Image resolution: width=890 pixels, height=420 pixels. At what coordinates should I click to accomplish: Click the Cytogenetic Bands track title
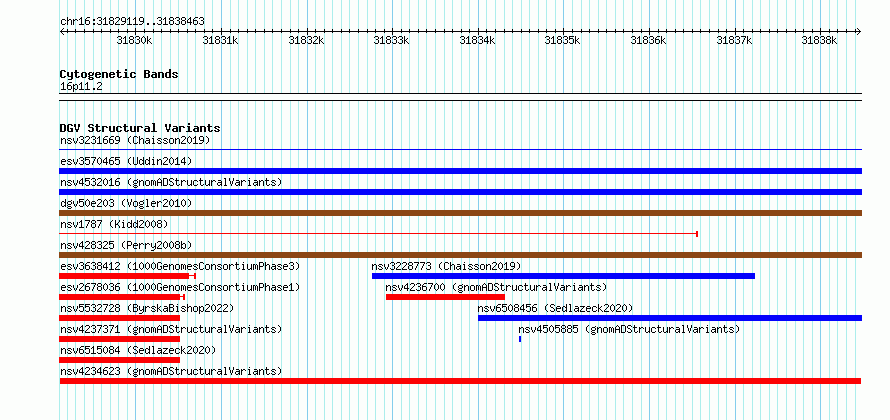click(119, 74)
